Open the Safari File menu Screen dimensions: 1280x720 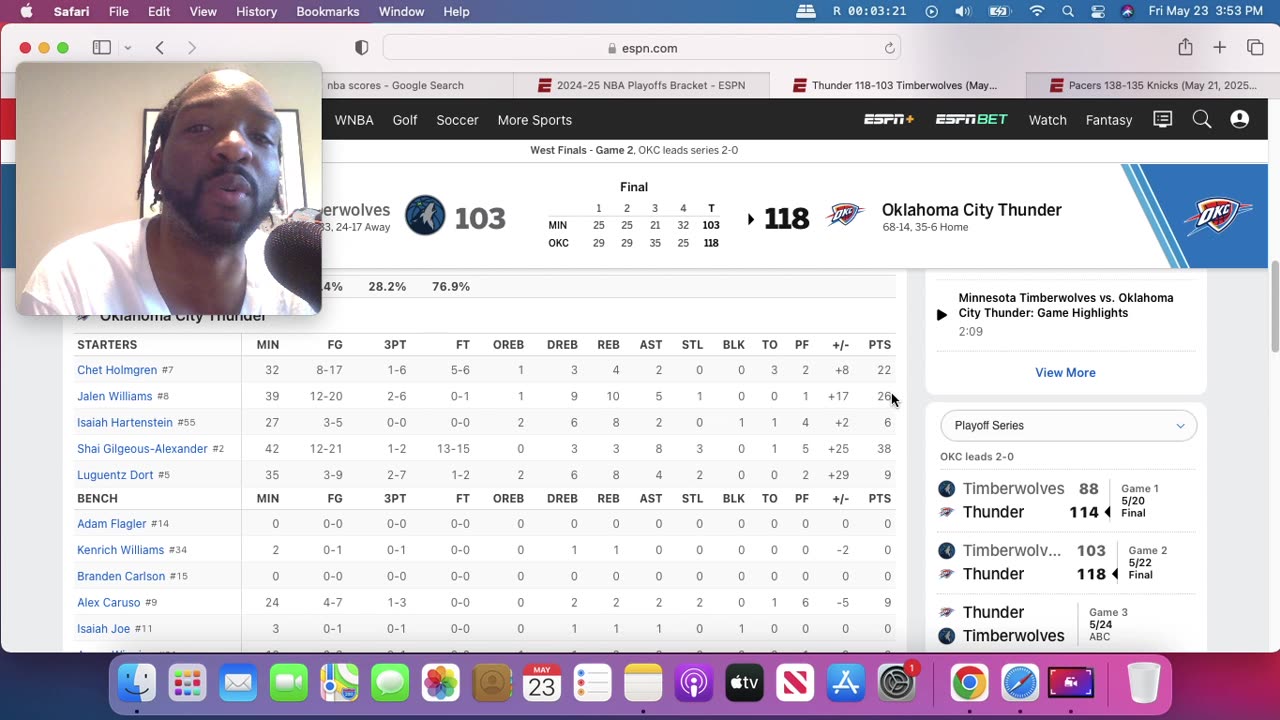point(118,11)
